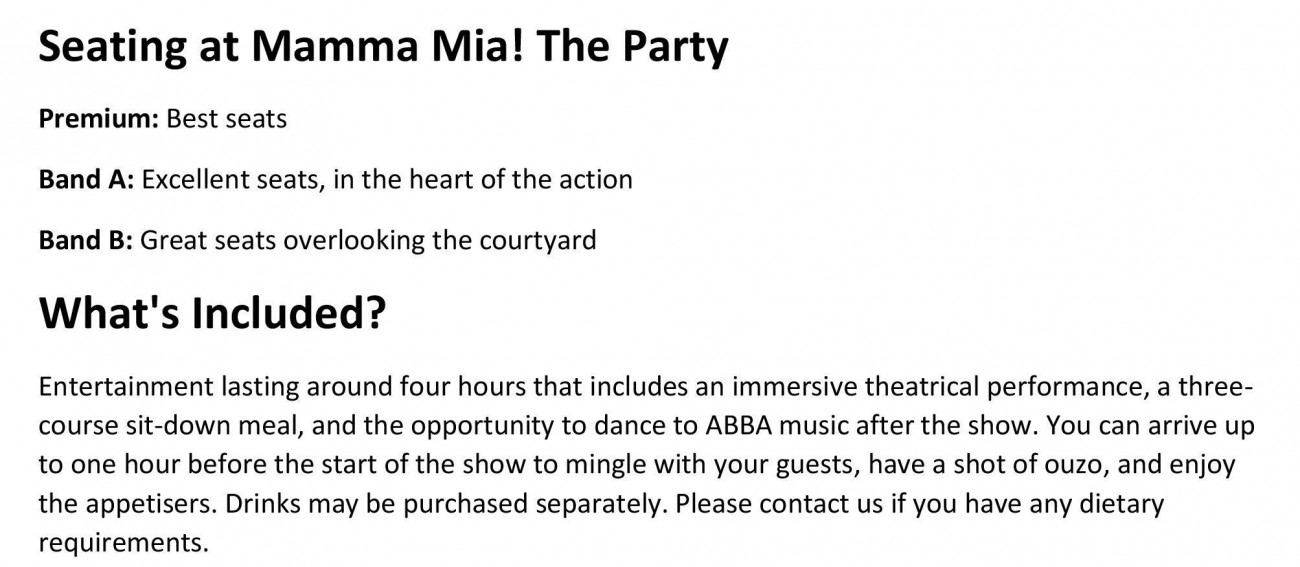Click the heading "Seating at Mamma Mia! The Party"
The height and width of the screenshot is (567, 1300).
pos(383,48)
